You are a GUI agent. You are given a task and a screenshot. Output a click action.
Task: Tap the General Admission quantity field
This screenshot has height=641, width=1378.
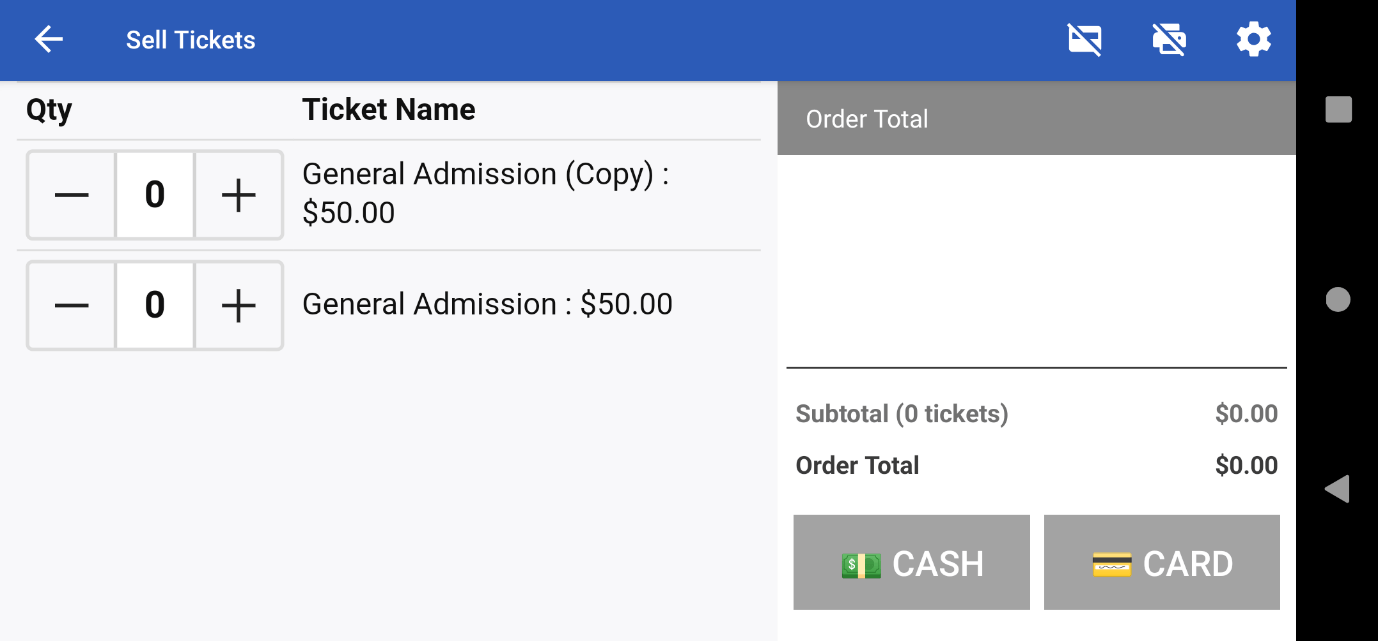click(x=155, y=305)
